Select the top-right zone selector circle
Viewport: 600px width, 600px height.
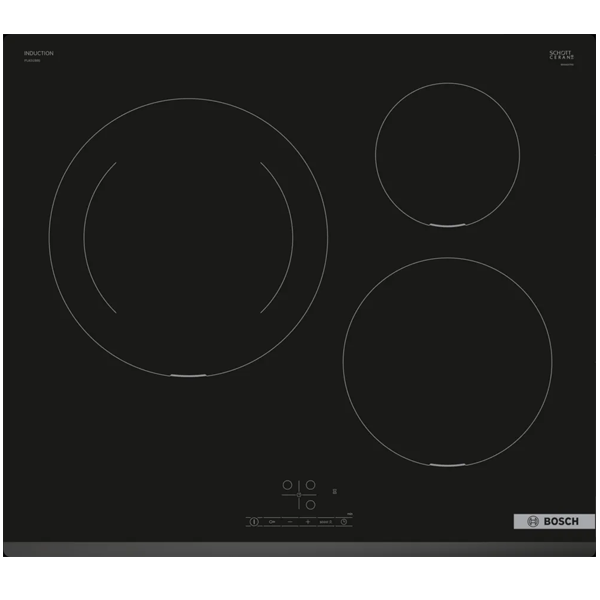tap(310, 485)
